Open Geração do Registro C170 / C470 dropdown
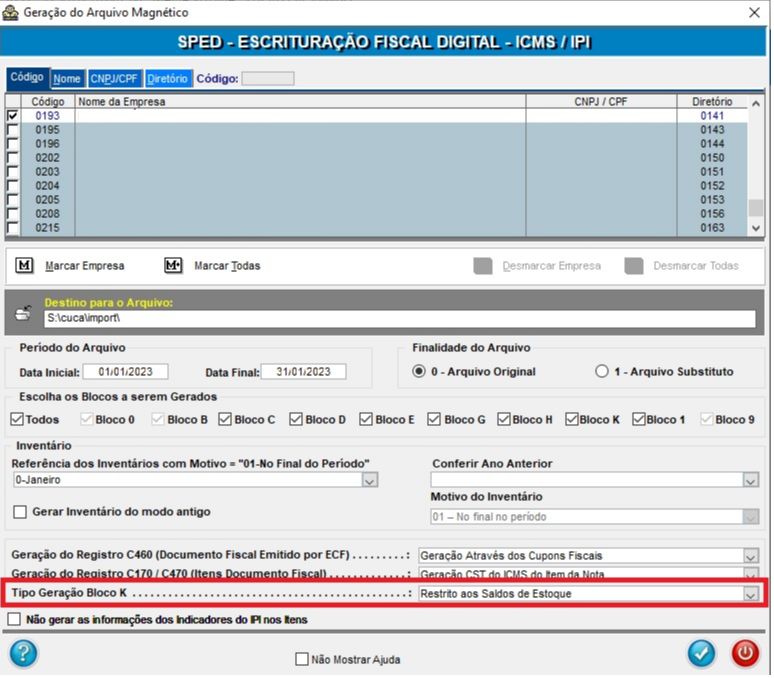774x678 pixels. coord(751,574)
